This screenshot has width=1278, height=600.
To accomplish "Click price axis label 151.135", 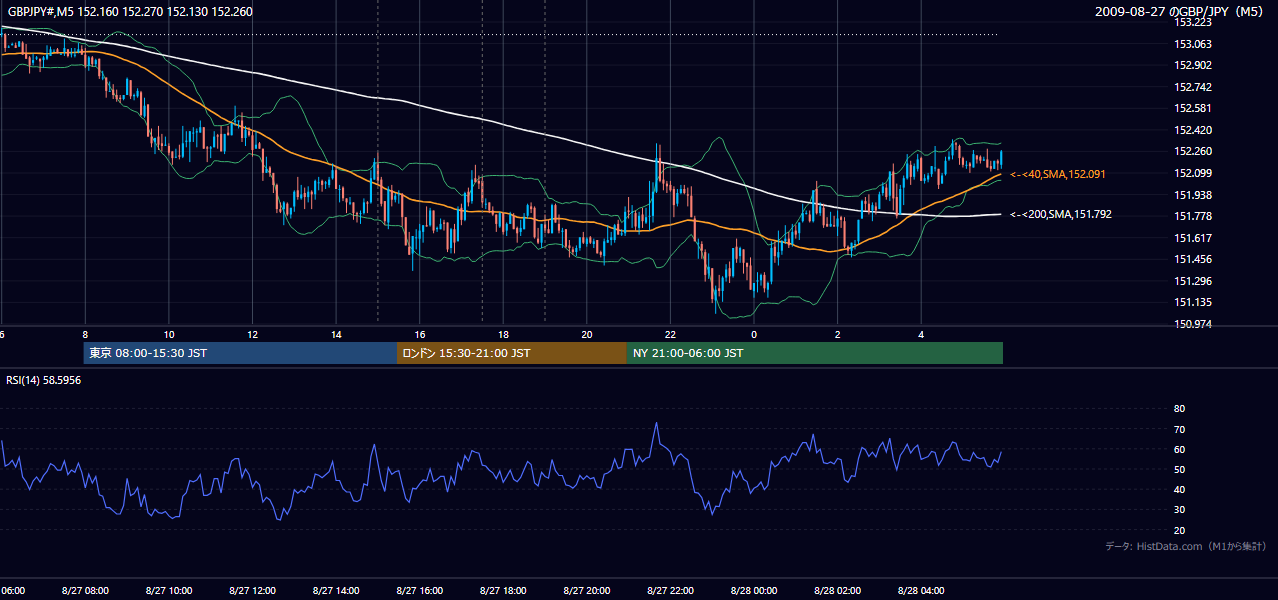I will [1193, 302].
